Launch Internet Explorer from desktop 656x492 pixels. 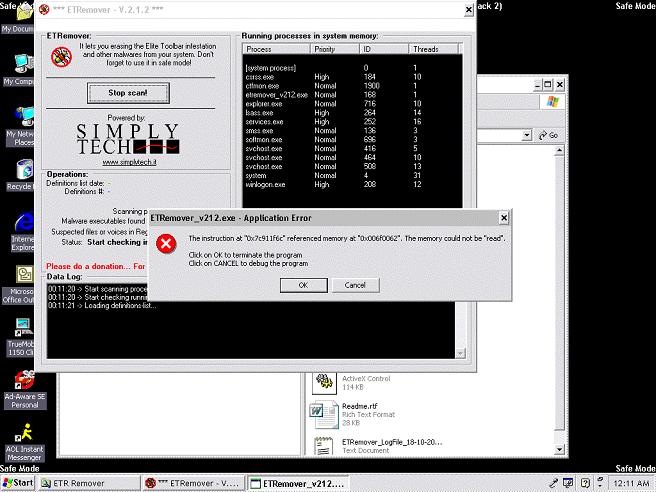click(22, 232)
